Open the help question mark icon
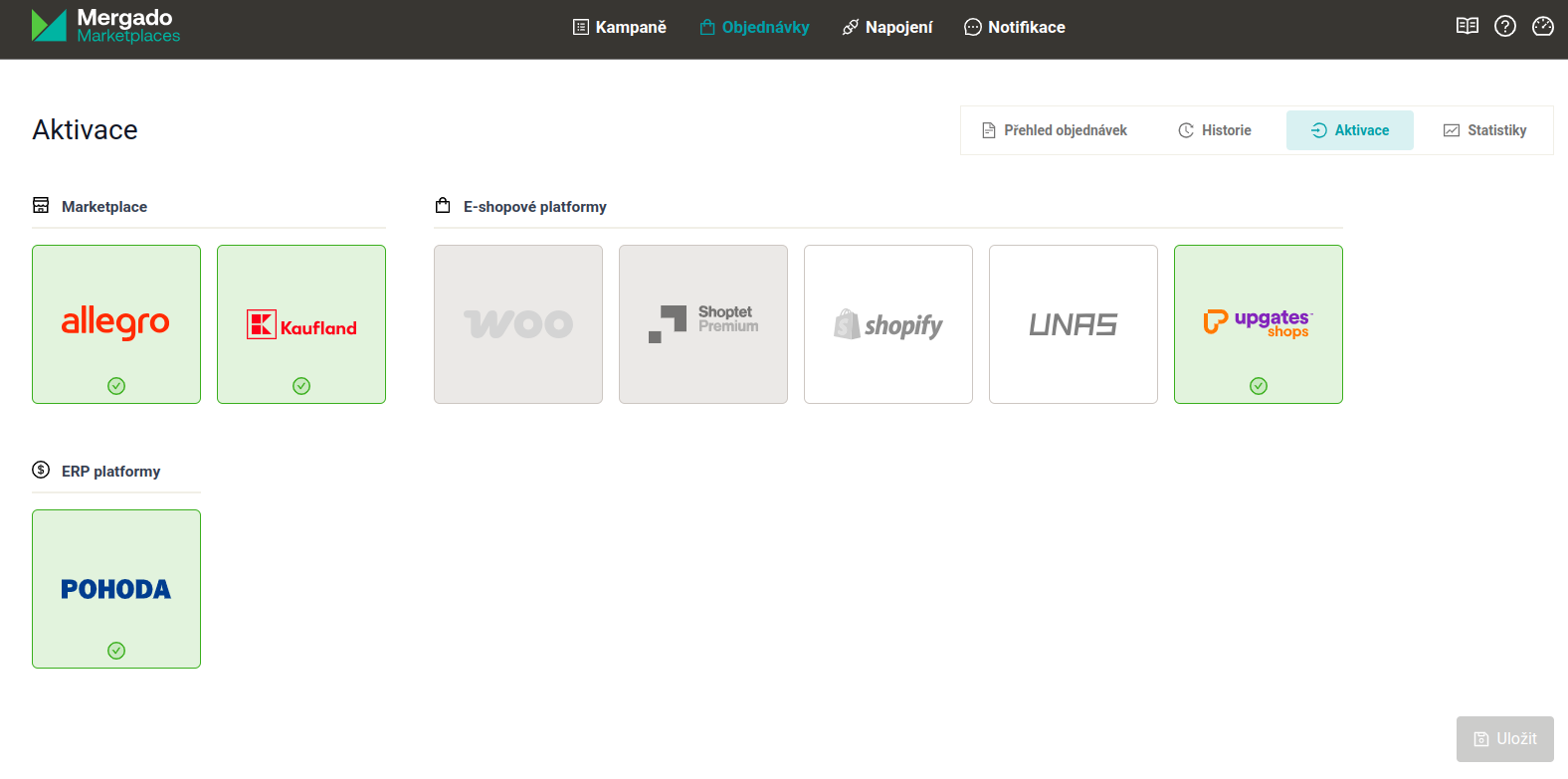This screenshot has height=779, width=1568. 1504,27
